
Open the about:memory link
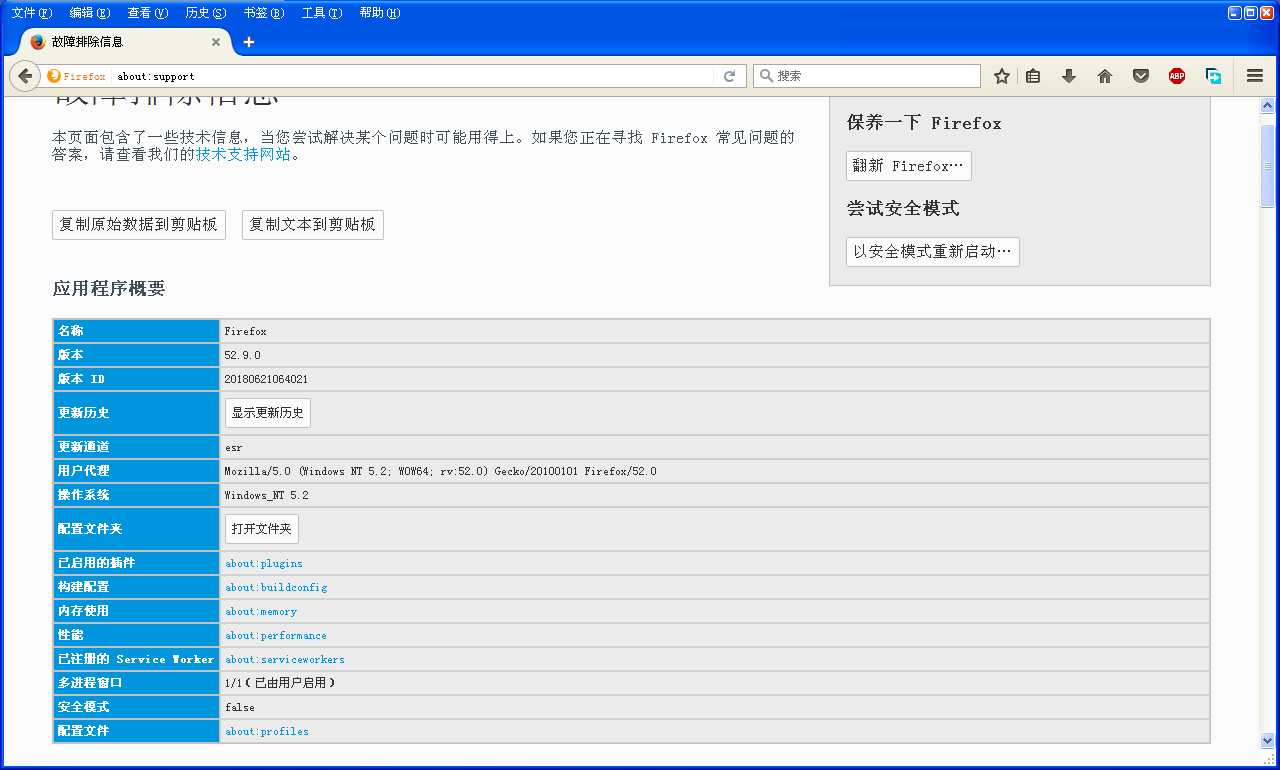pyautogui.click(x=261, y=612)
